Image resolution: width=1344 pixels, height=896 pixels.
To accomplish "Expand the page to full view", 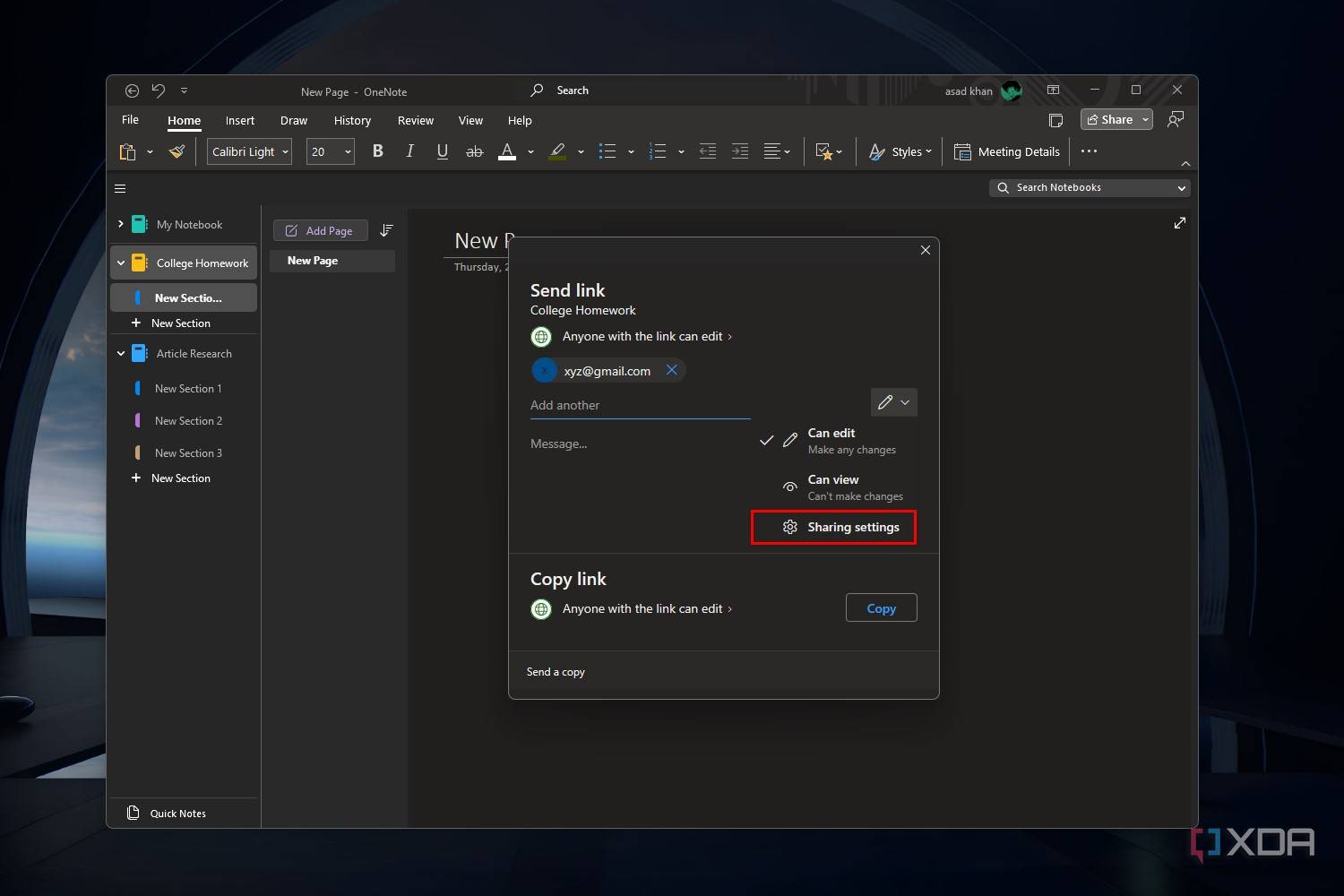I will click(x=1180, y=222).
